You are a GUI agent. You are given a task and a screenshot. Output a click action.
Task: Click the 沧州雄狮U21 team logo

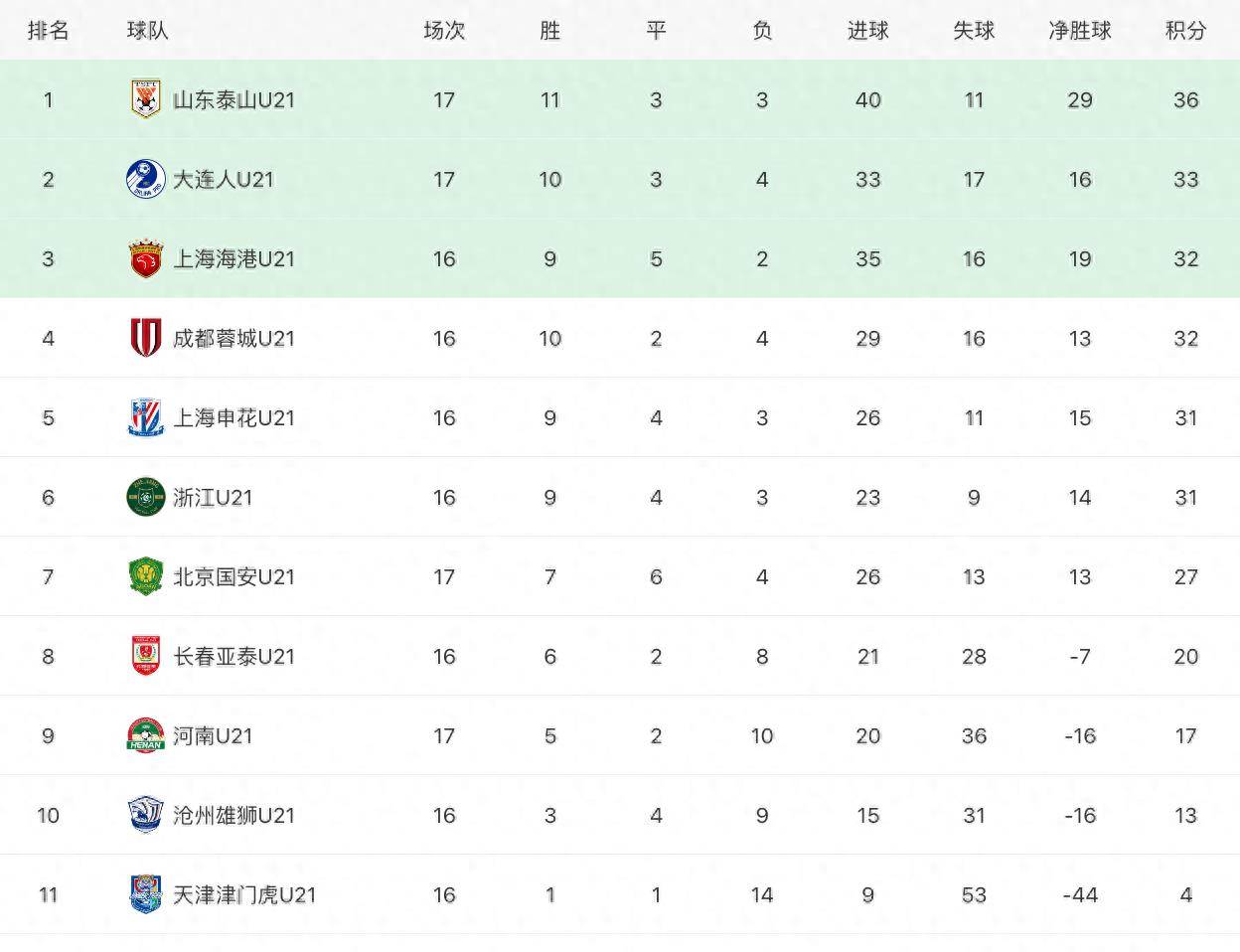pyautogui.click(x=146, y=815)
